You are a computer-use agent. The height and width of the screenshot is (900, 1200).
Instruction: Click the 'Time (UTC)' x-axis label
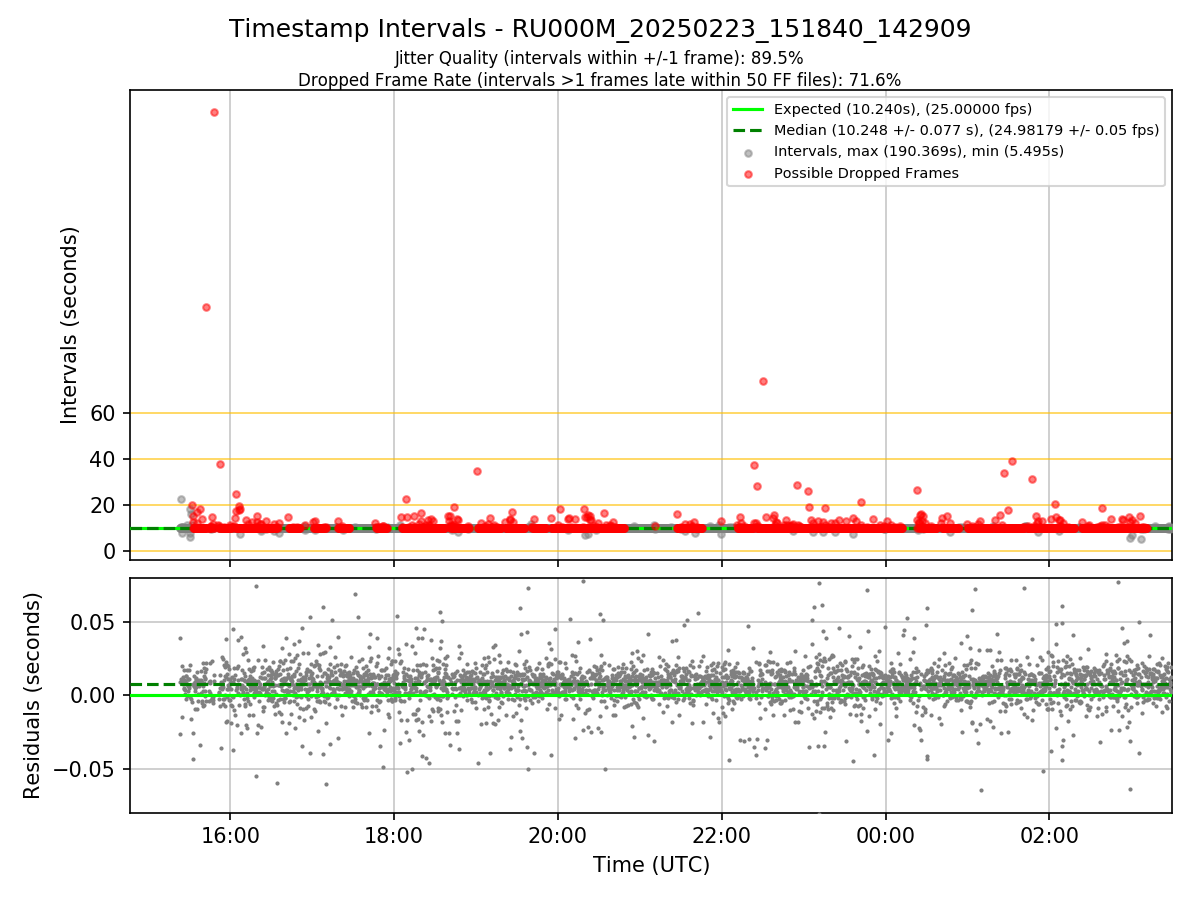pos(651,865)
